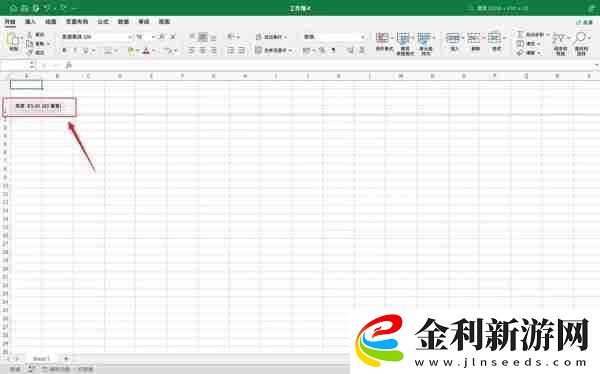
Task: Click the Increase Decimal icon
Action: (x=350, y=51)
